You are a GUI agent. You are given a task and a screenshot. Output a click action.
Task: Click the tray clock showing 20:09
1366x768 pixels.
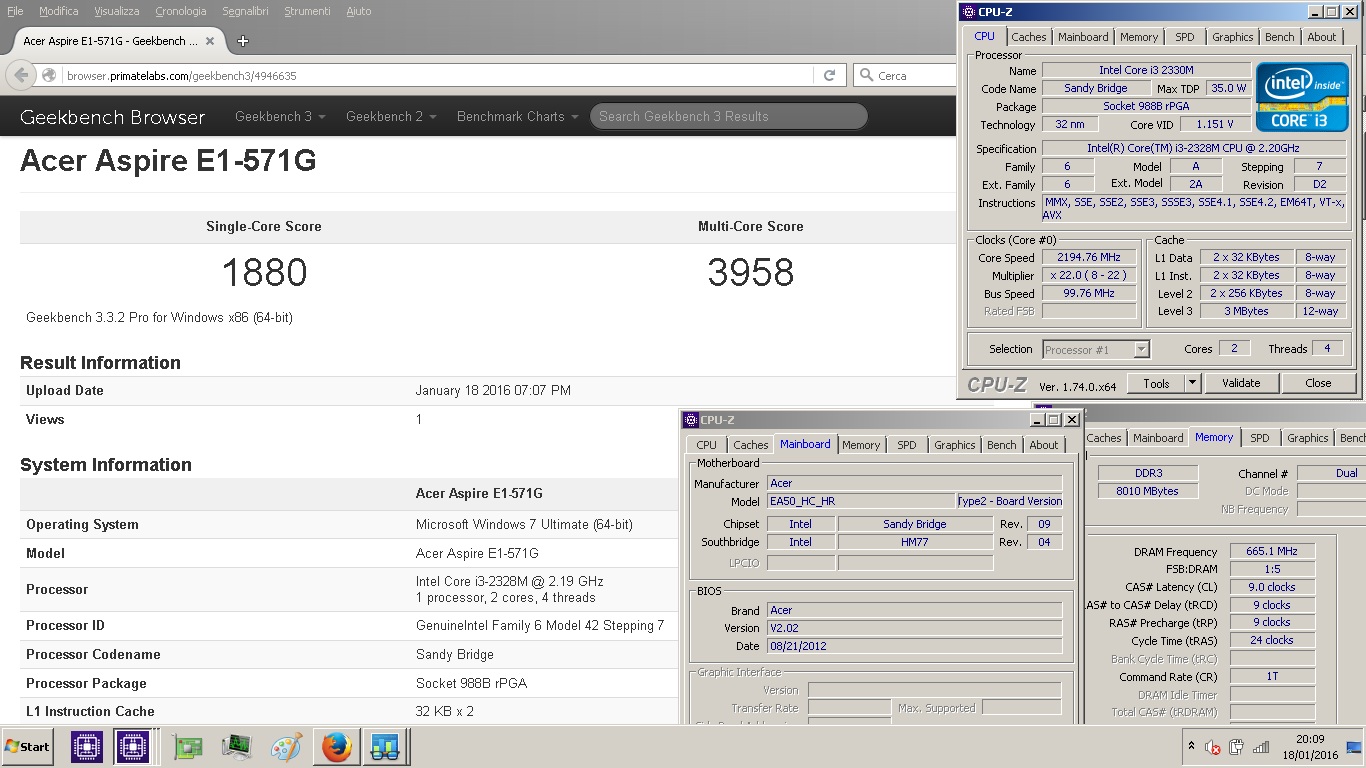tap(1311, 740)
